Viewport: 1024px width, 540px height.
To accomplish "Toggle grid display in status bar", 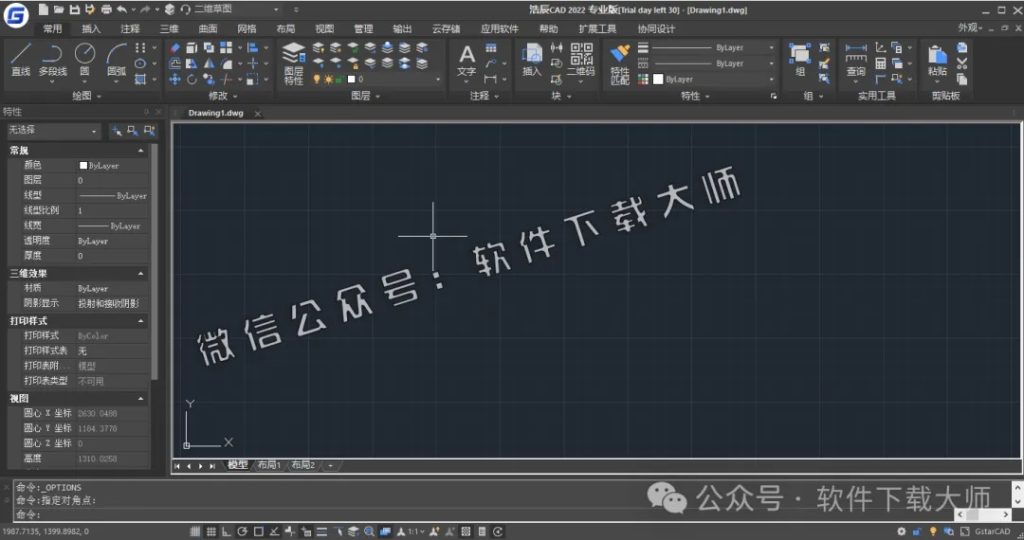I will [211, 532].
